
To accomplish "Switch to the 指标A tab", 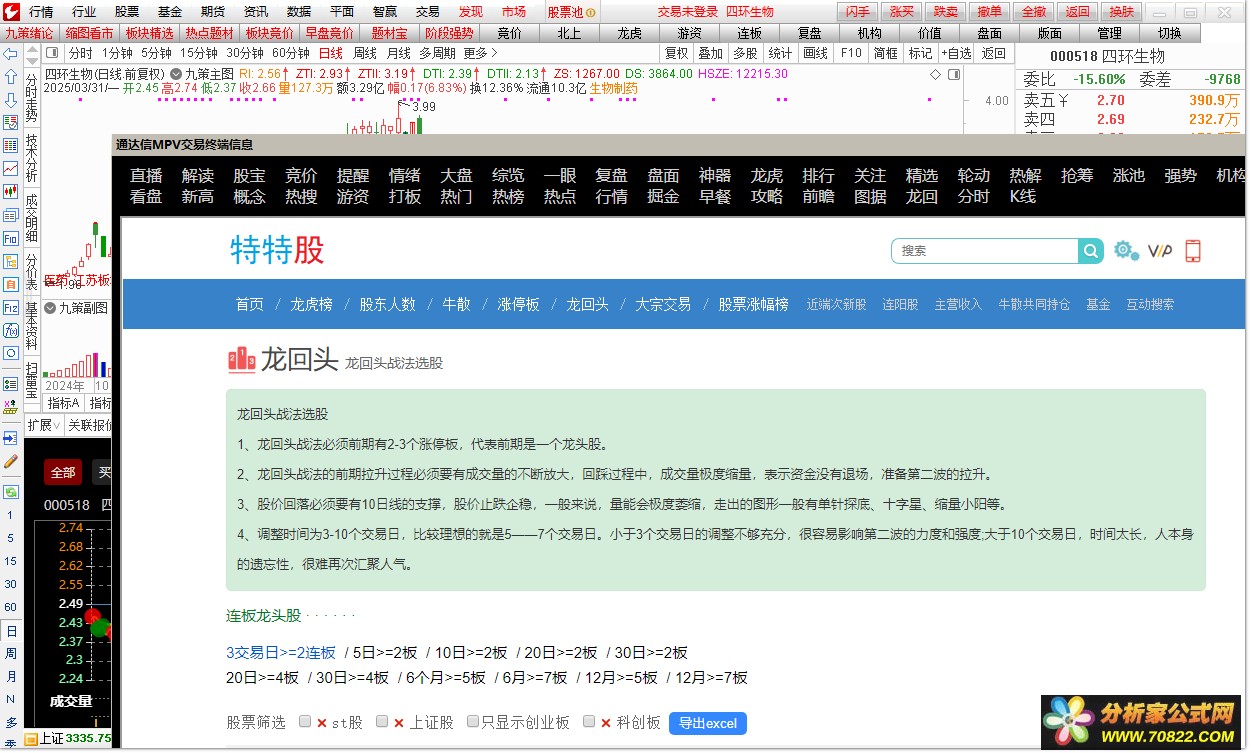I will click(x=63, y=403).
